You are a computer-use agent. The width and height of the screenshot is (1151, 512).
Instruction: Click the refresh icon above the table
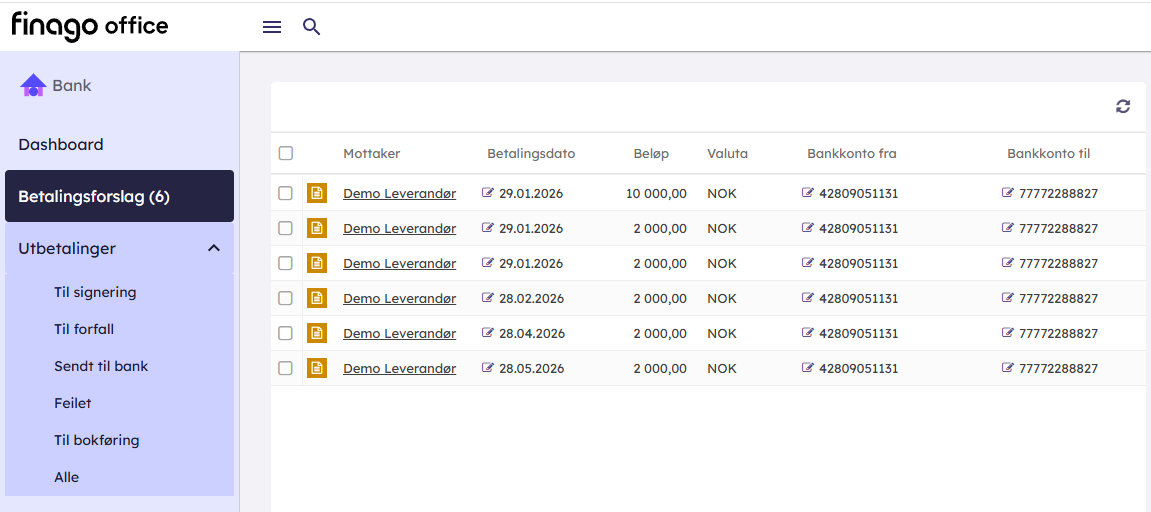click(1123, 106)
